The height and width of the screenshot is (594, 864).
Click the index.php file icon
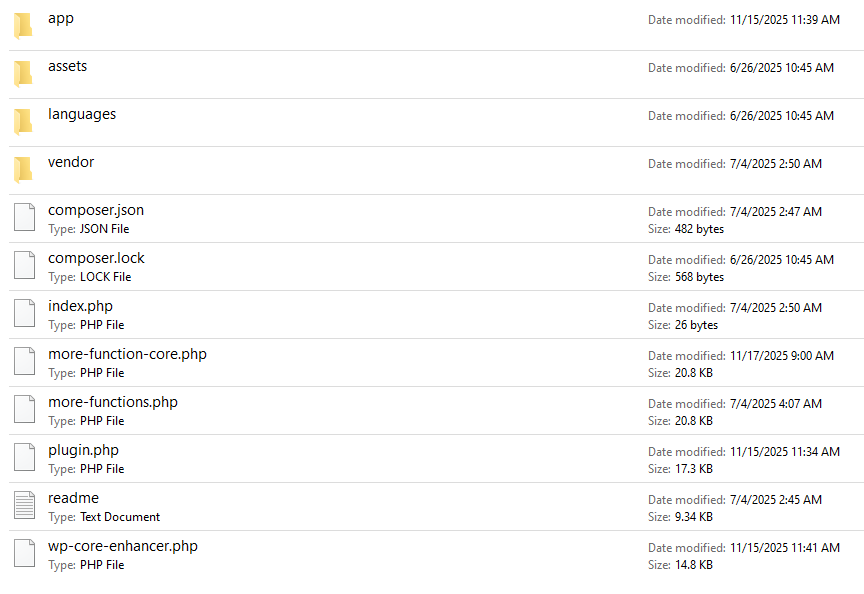(x=24, y=314)
